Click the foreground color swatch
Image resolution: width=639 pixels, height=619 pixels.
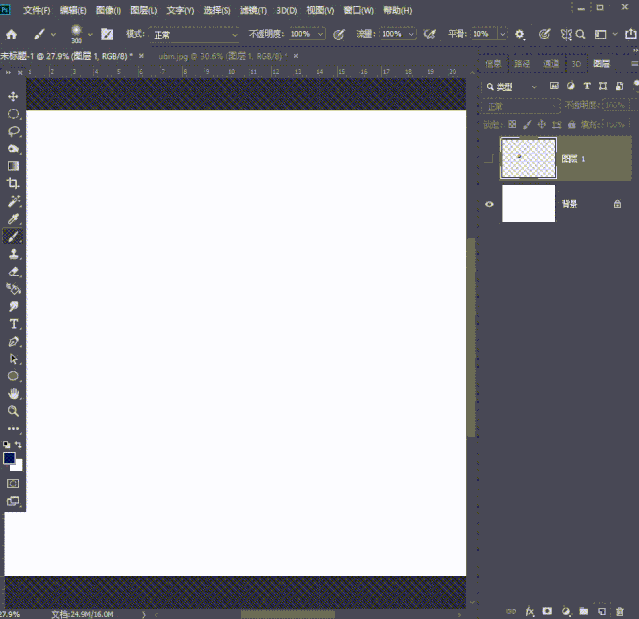[x=10, y=458]
